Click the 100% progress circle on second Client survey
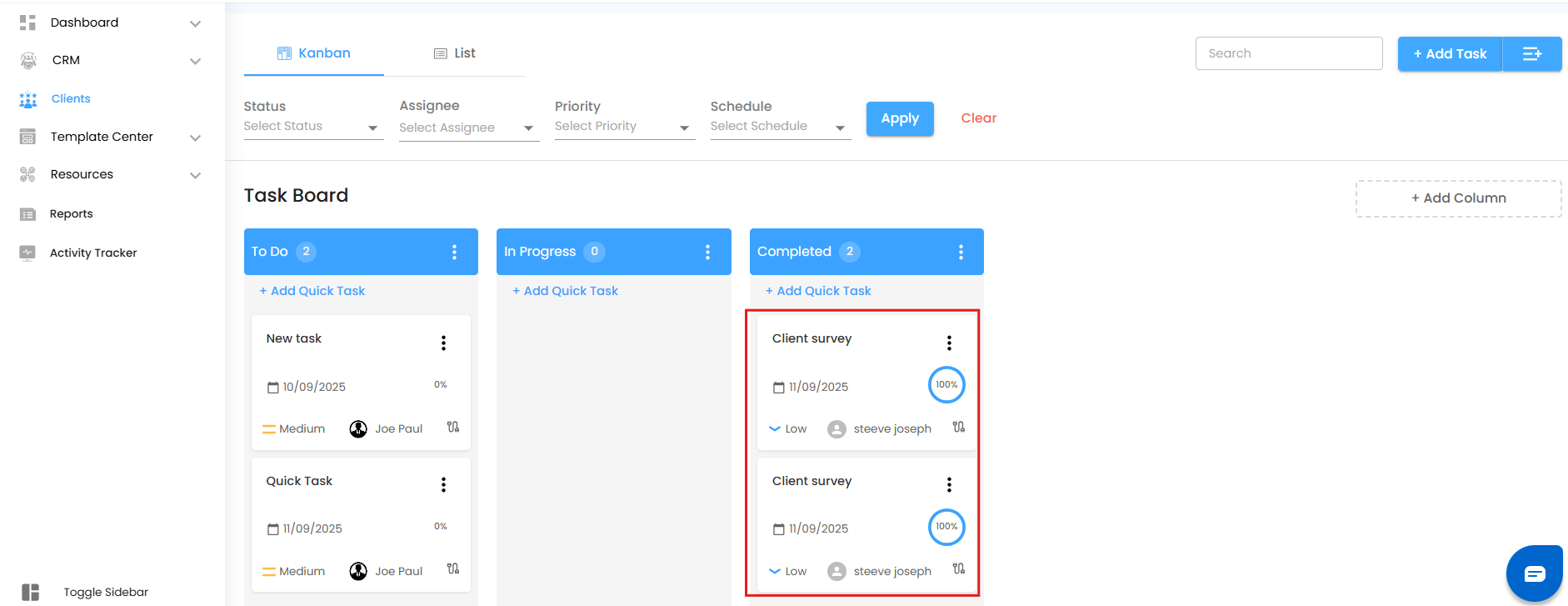The height and width of the screenshot is (606, 1568). point(946,527)
